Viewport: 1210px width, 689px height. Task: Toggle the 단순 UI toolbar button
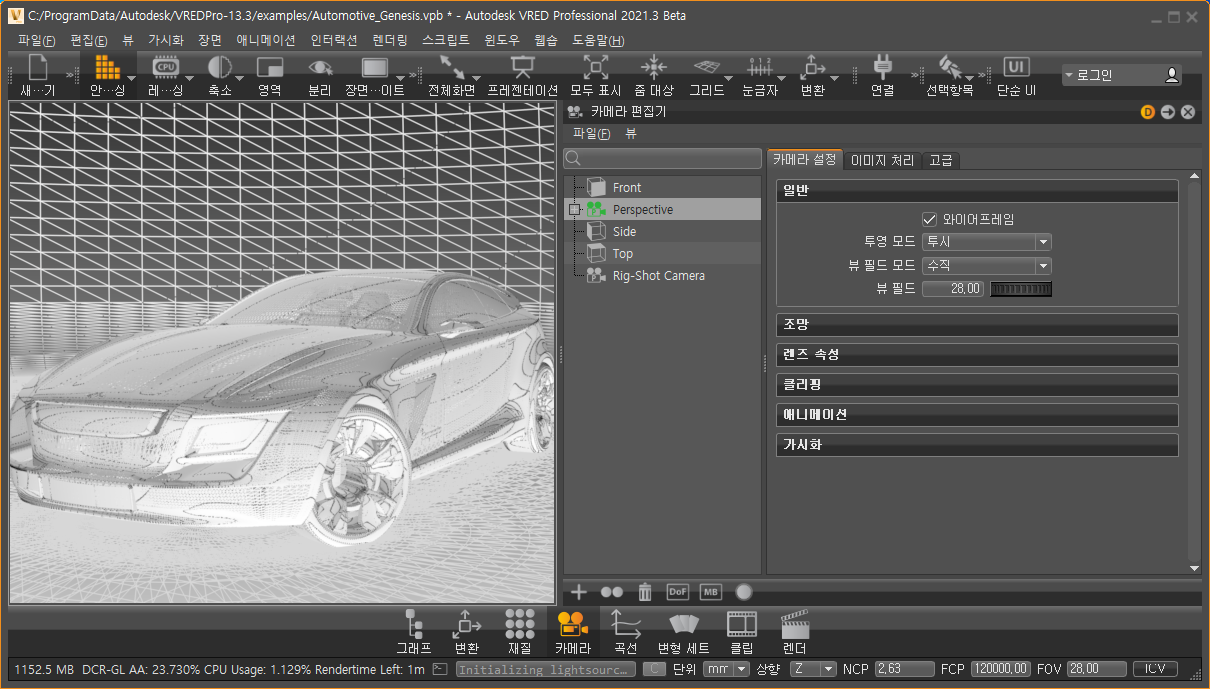coord(1016,68)
